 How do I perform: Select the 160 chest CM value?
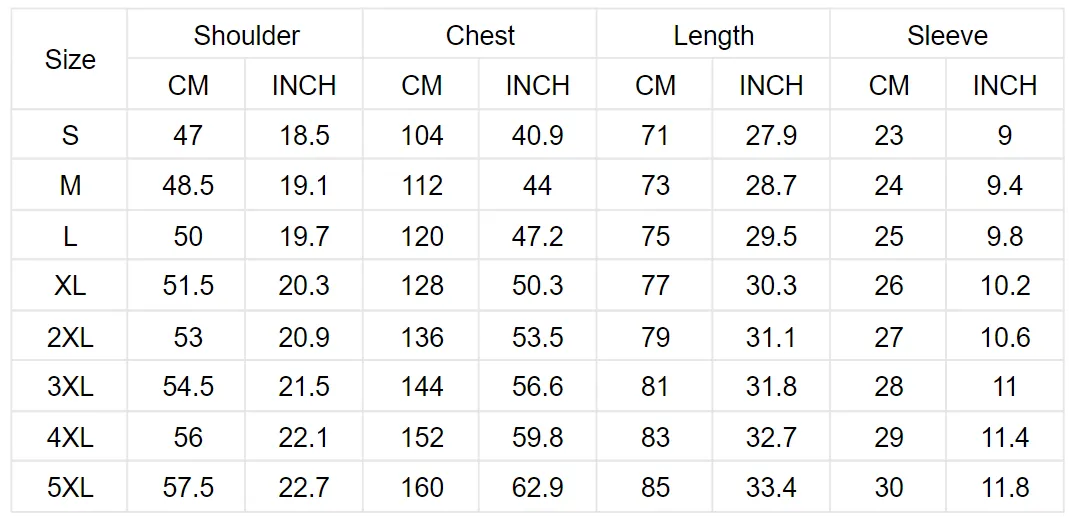point(422,487)
